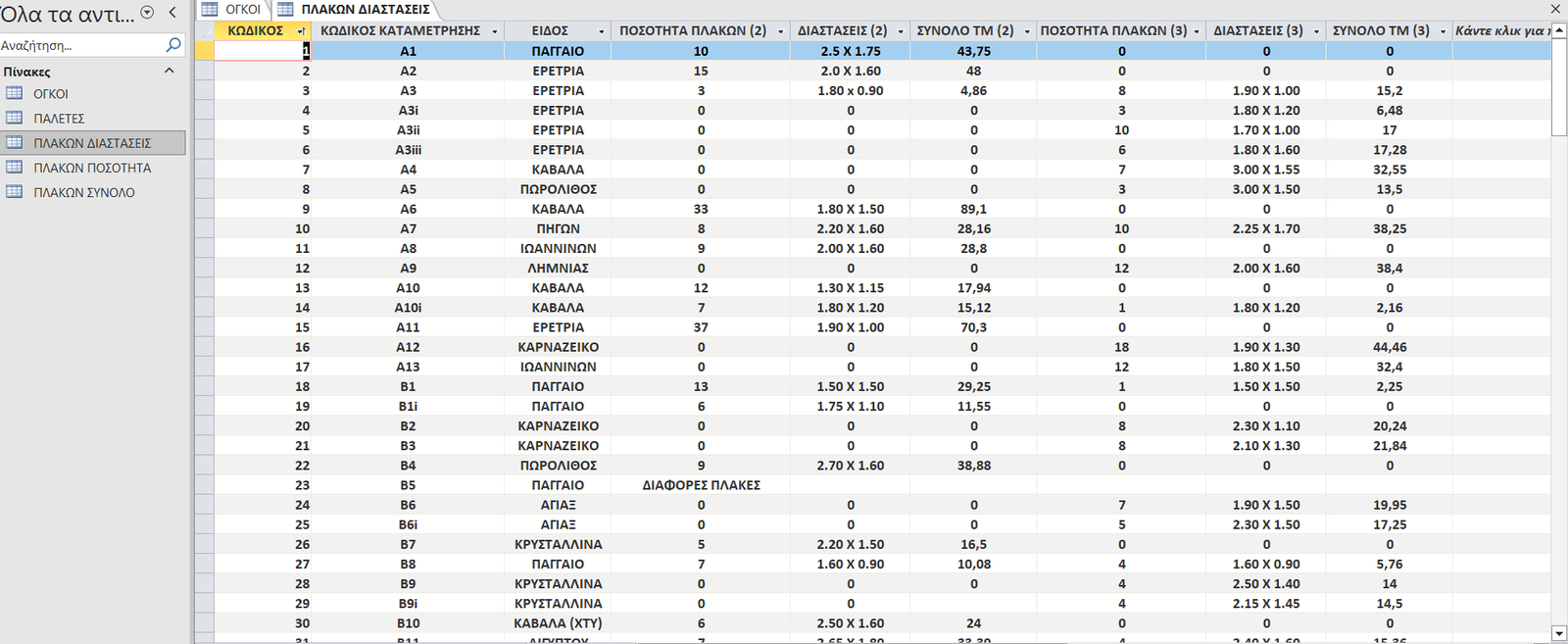Click the 1.80 x 0.90 cell in row A3
1568x644 pixels.
(851, 90)
